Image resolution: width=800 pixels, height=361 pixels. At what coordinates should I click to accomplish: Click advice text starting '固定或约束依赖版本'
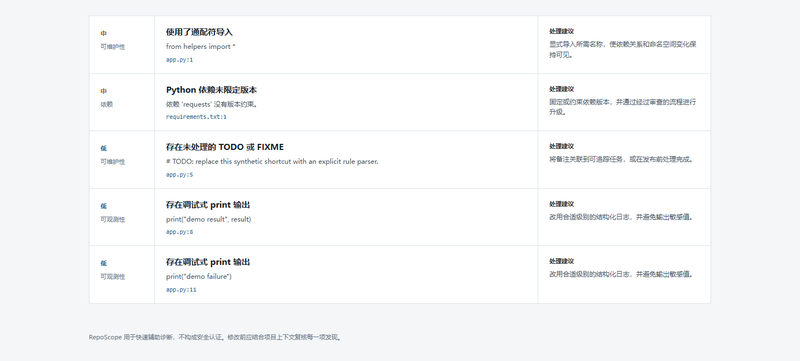click(x=623, y=107)
